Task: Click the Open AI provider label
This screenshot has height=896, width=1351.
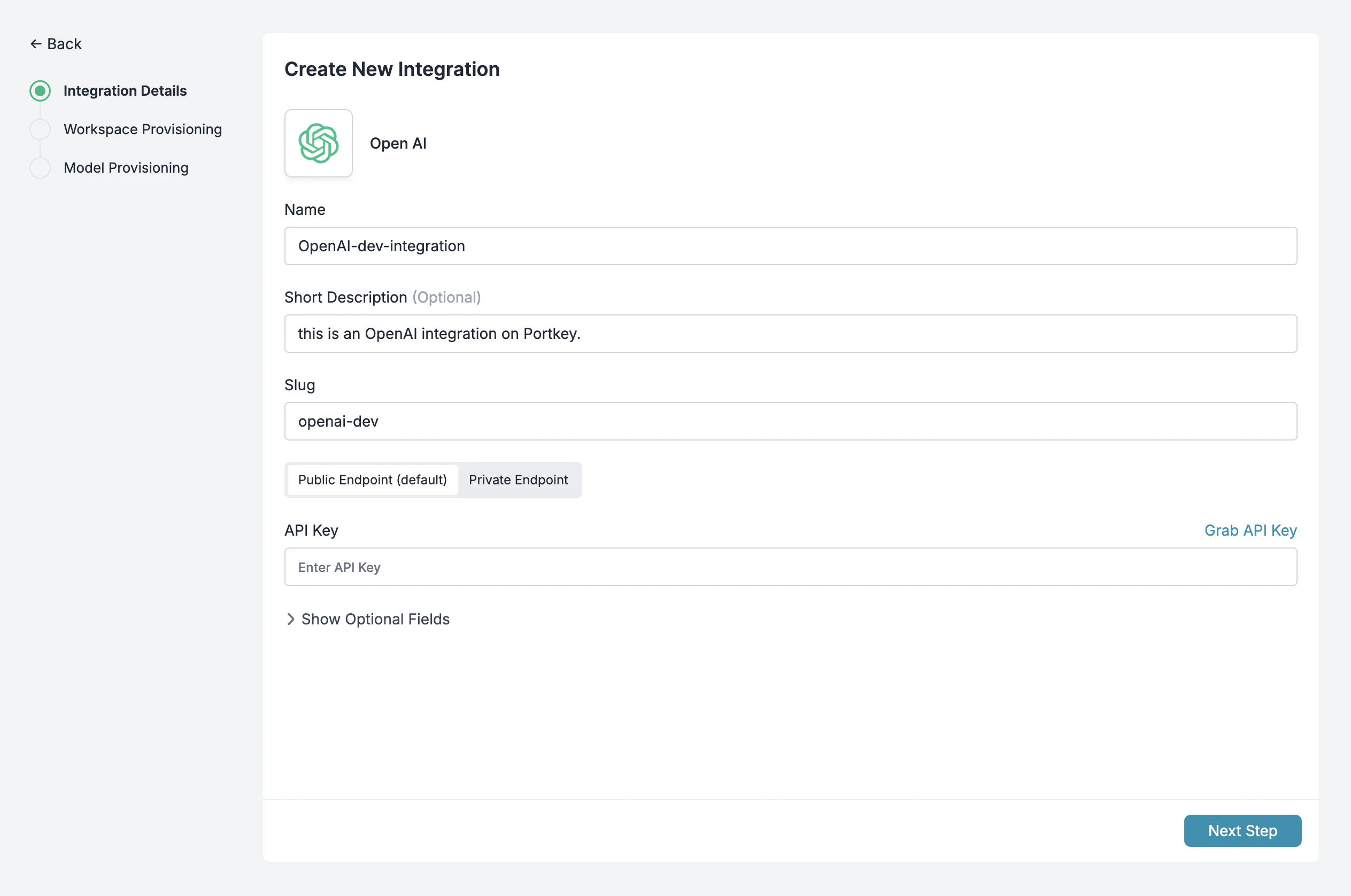Action: [398, 143]
